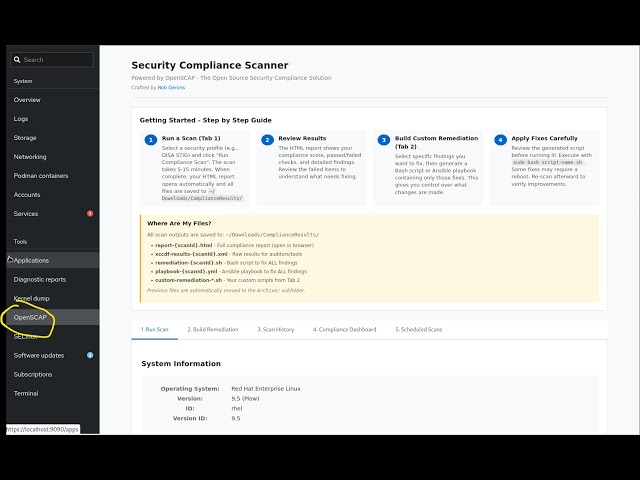Screen dimensions: 640x480
Task: Navigate to Podman containers
Action: pos(41,175)
